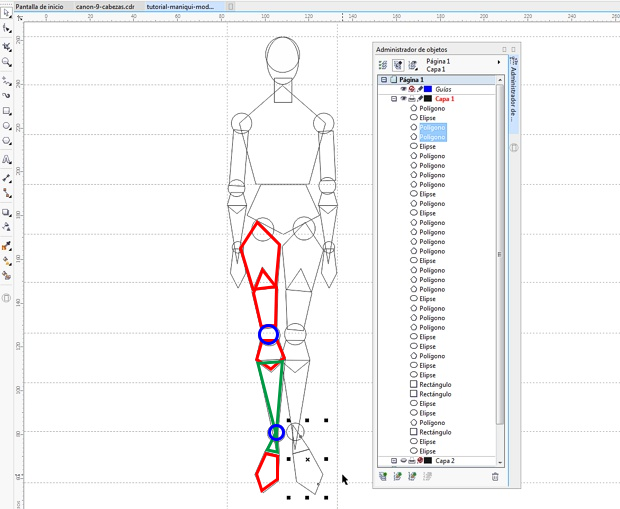The image size is (620, 509).
Task: Click the blue Guías layer color swatch
Action: click(428, 89)
